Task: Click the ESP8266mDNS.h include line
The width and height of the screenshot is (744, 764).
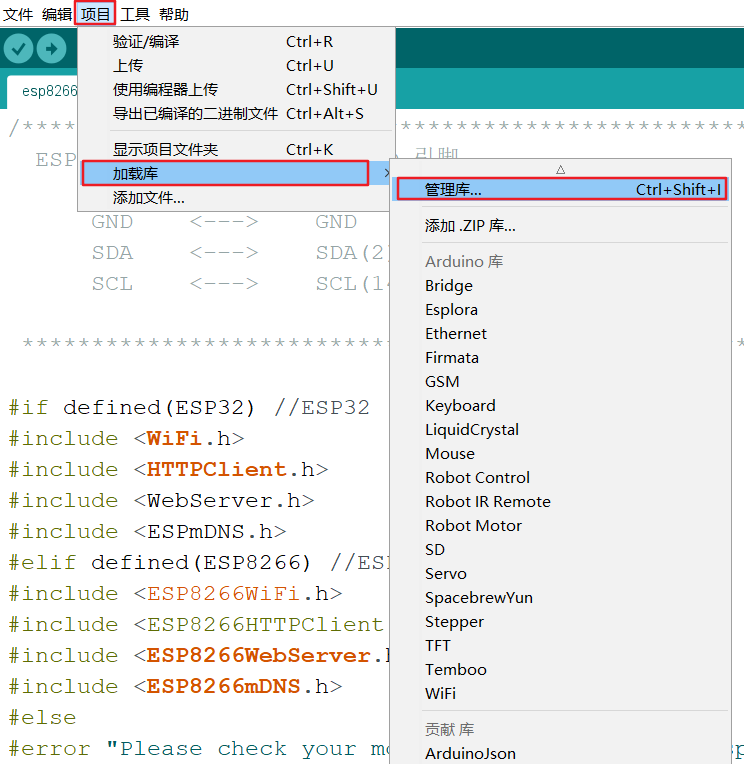Action: (x=175, y=687)
